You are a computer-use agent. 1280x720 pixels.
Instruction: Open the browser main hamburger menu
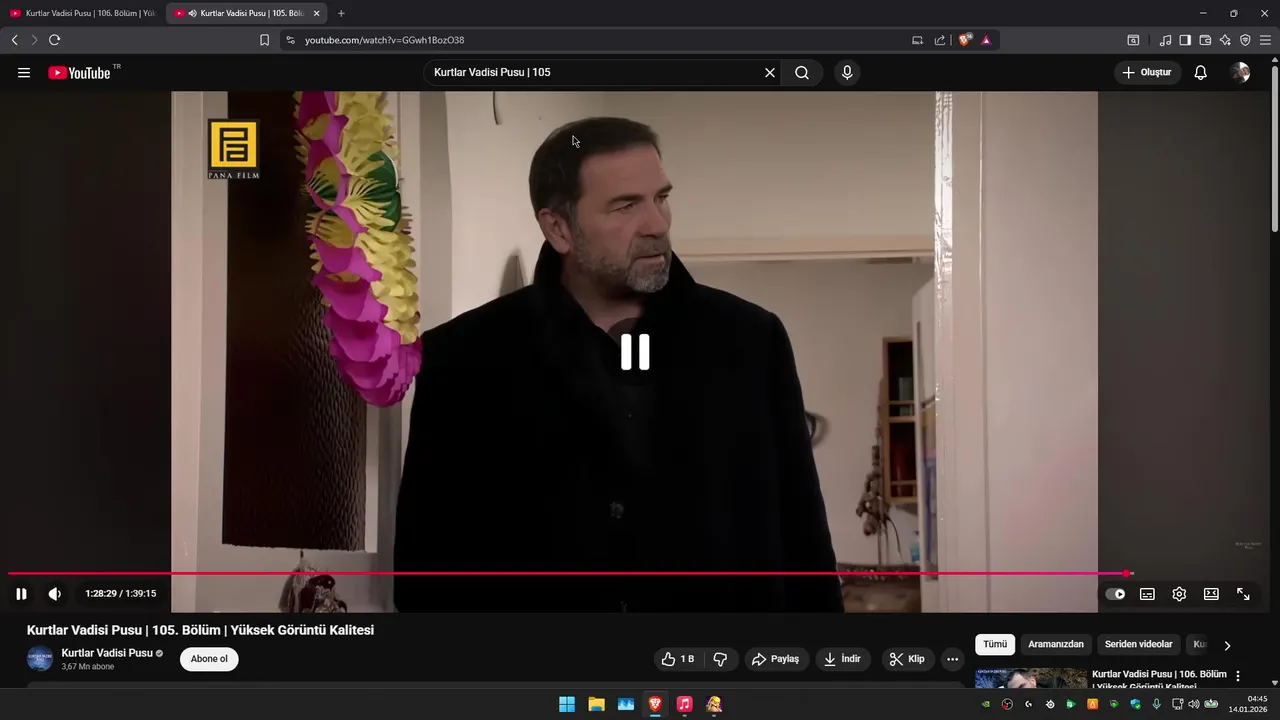(x=1265, y=40)
